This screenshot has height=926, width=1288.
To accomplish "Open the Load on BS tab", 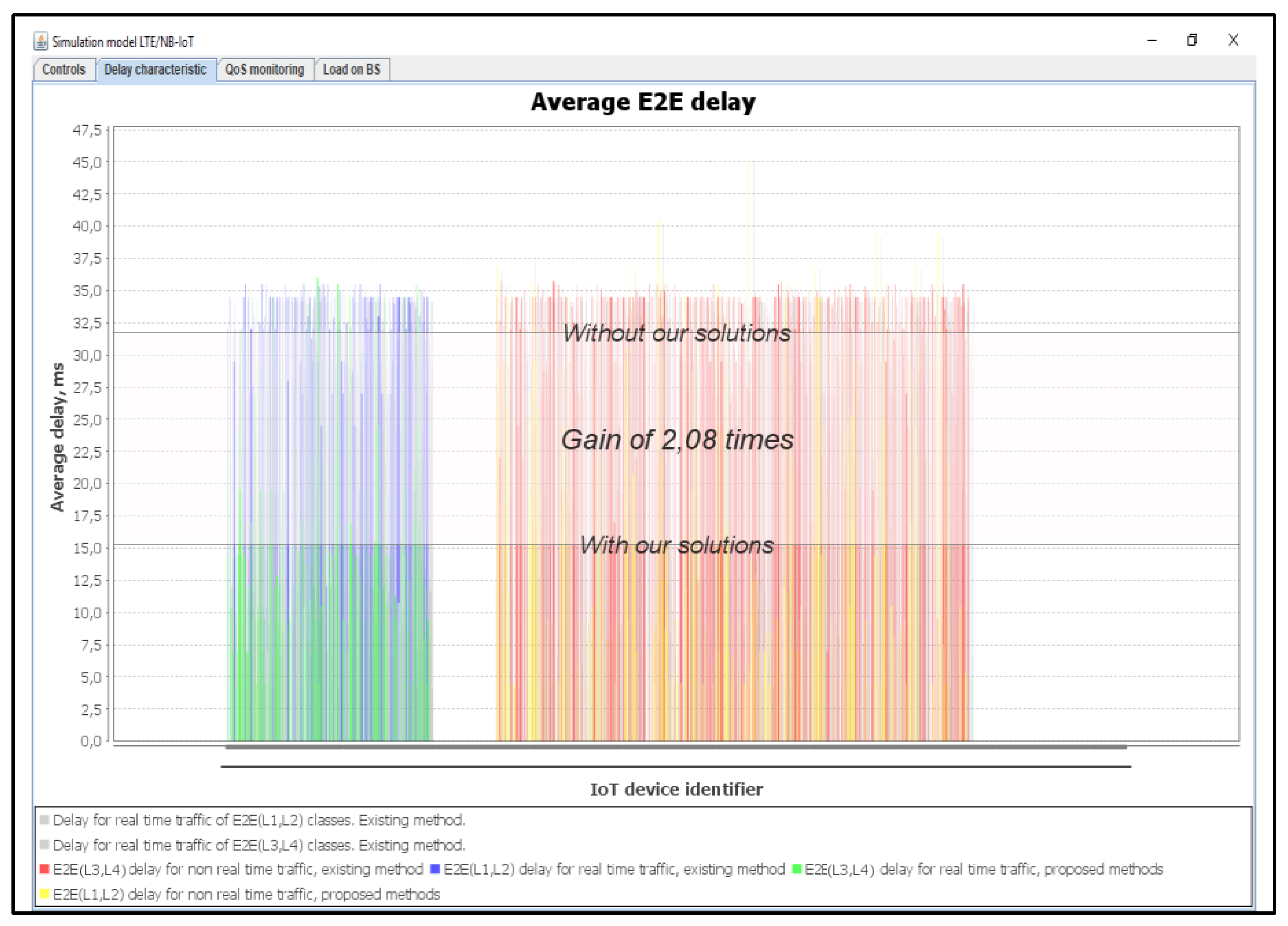I will (x=352, y=69).
